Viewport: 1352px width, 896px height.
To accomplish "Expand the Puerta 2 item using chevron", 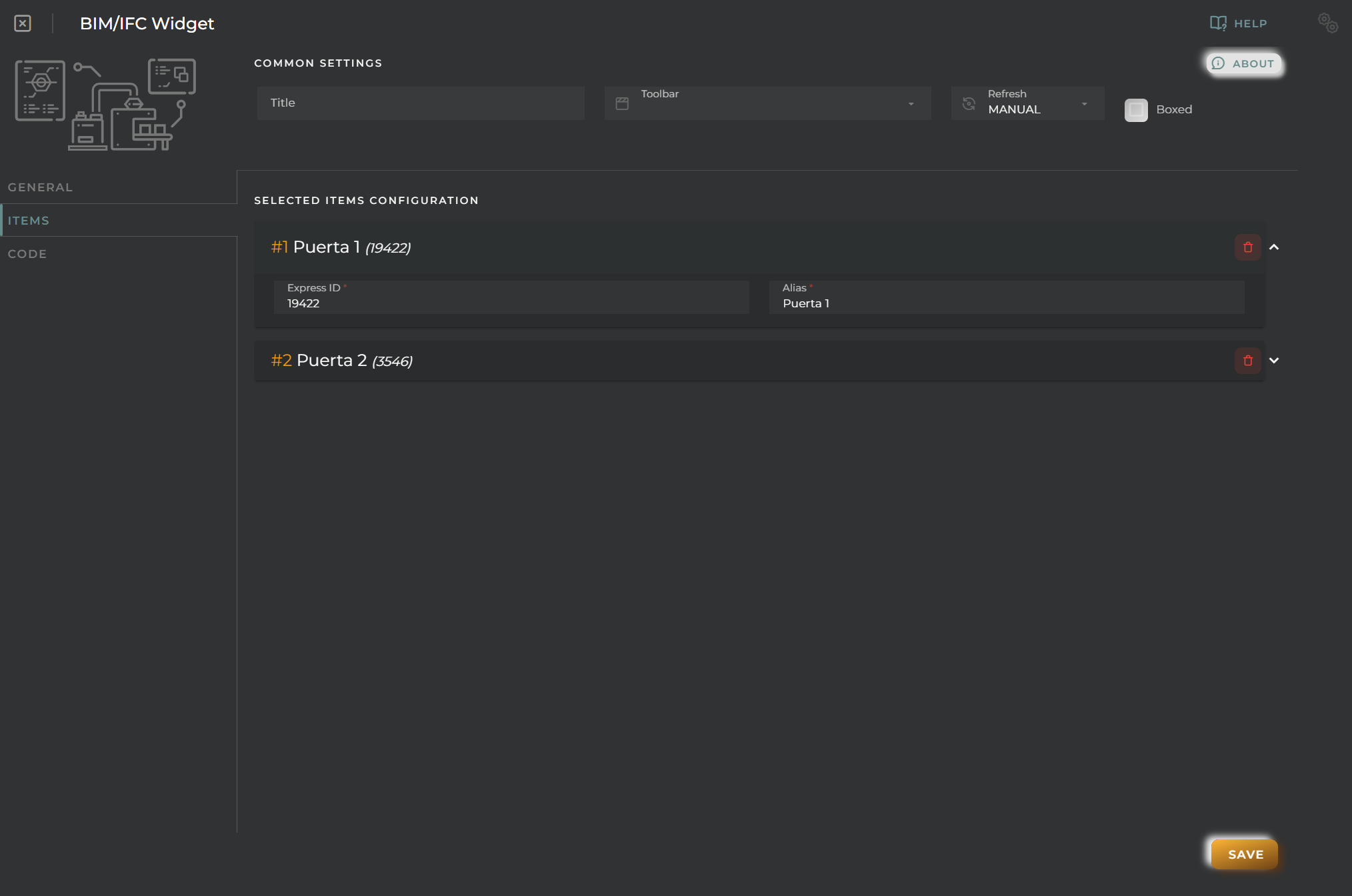I will 1274,360.
